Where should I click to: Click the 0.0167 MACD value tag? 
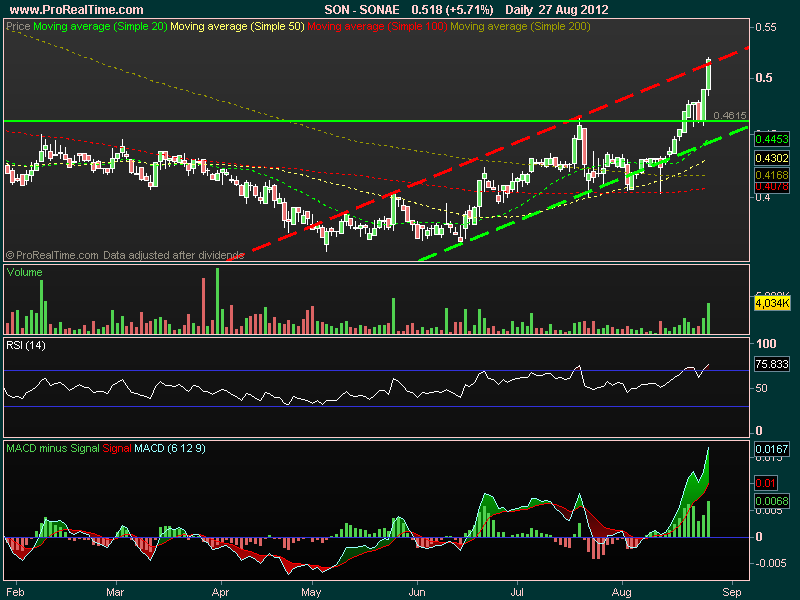pyautogui.click(x=769, y=451)
